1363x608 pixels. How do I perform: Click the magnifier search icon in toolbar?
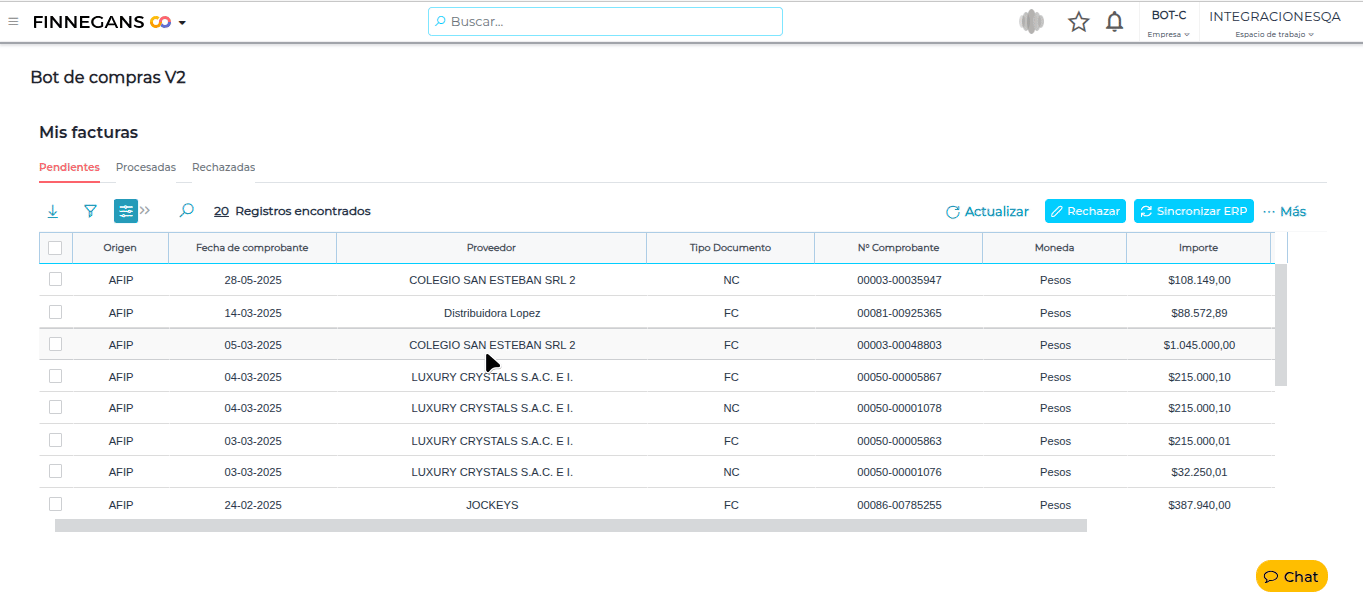pos(186,211)
